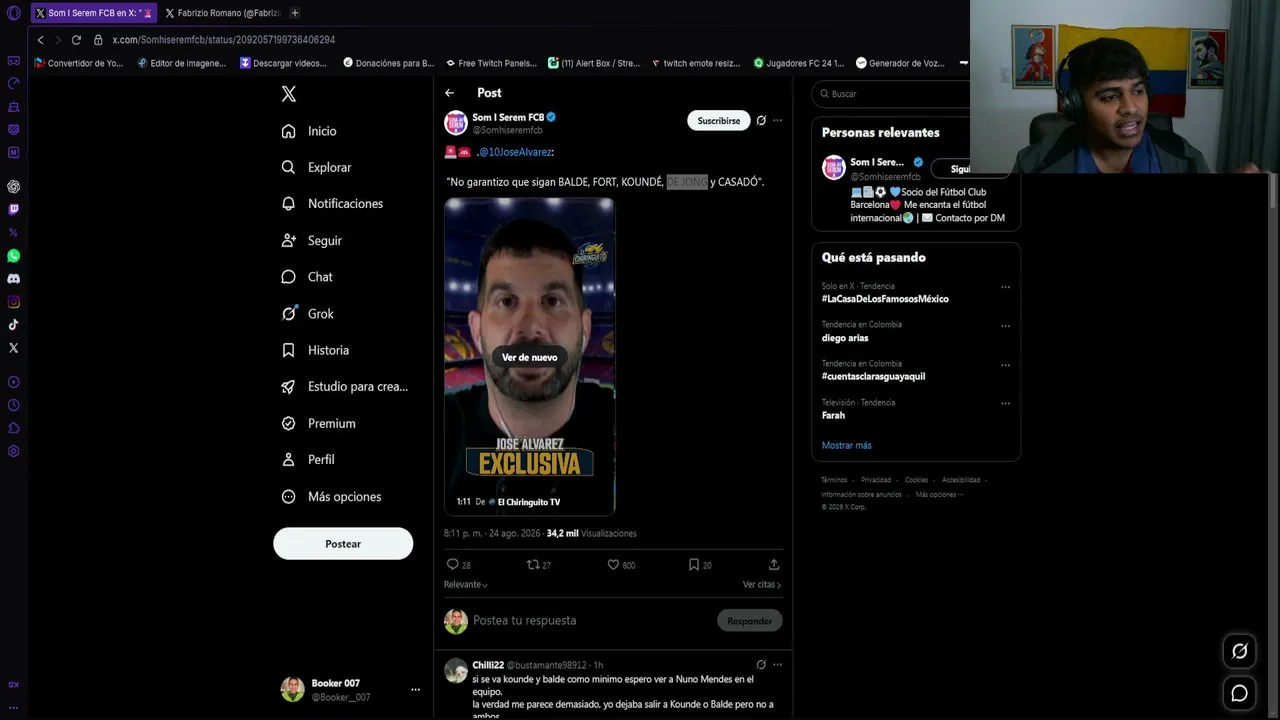The width and height of the screenshot is (1280, 720).
Task: Open the Seguir page
Action: 311,240
